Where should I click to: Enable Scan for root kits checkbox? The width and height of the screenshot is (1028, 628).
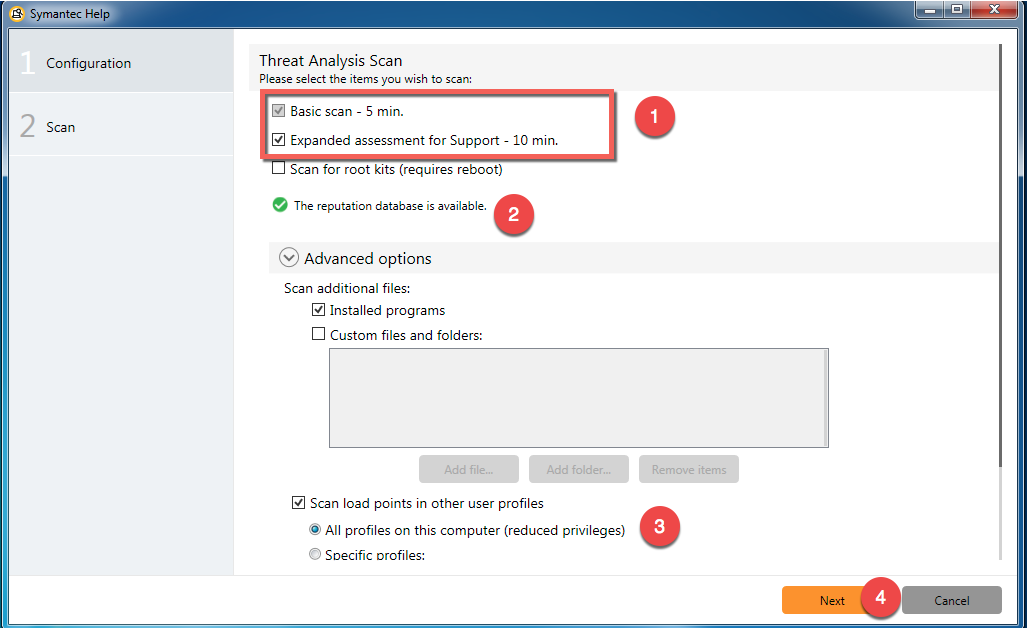point(279,169)
